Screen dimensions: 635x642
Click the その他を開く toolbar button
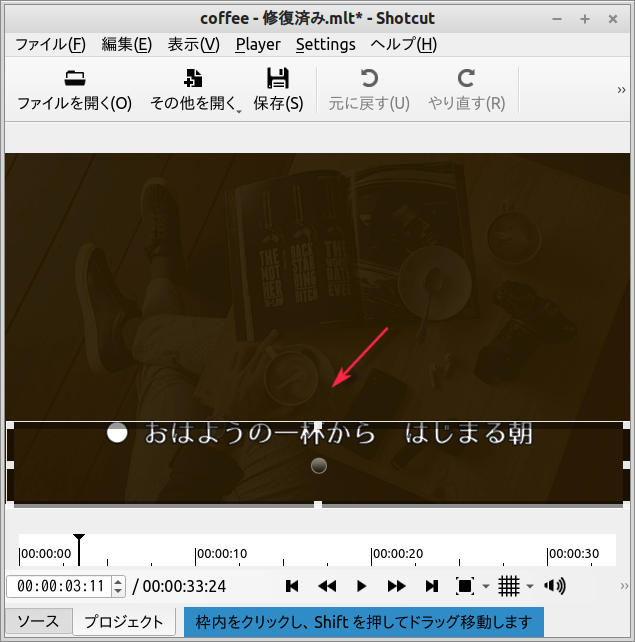coord(193,90)
